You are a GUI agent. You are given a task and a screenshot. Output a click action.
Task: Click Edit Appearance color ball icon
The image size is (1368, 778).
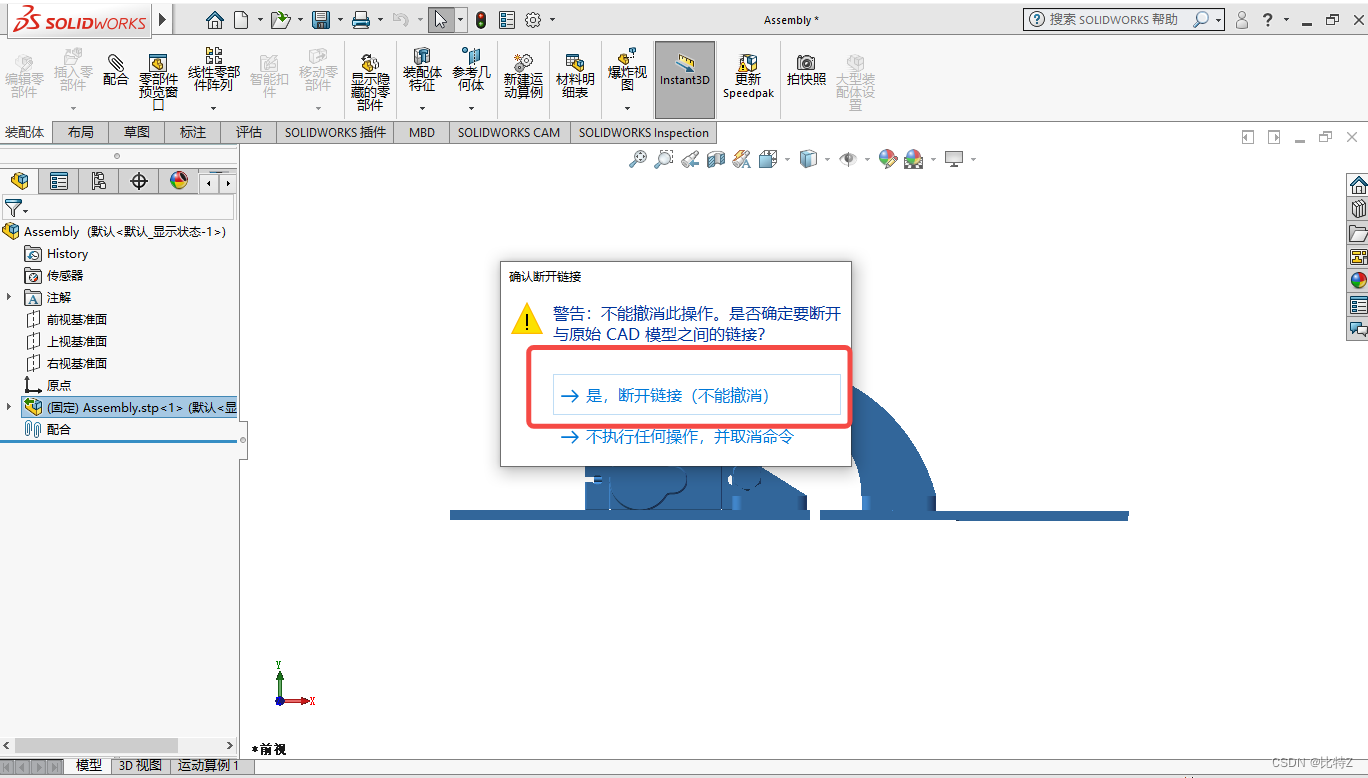click(x=887, y=159)
